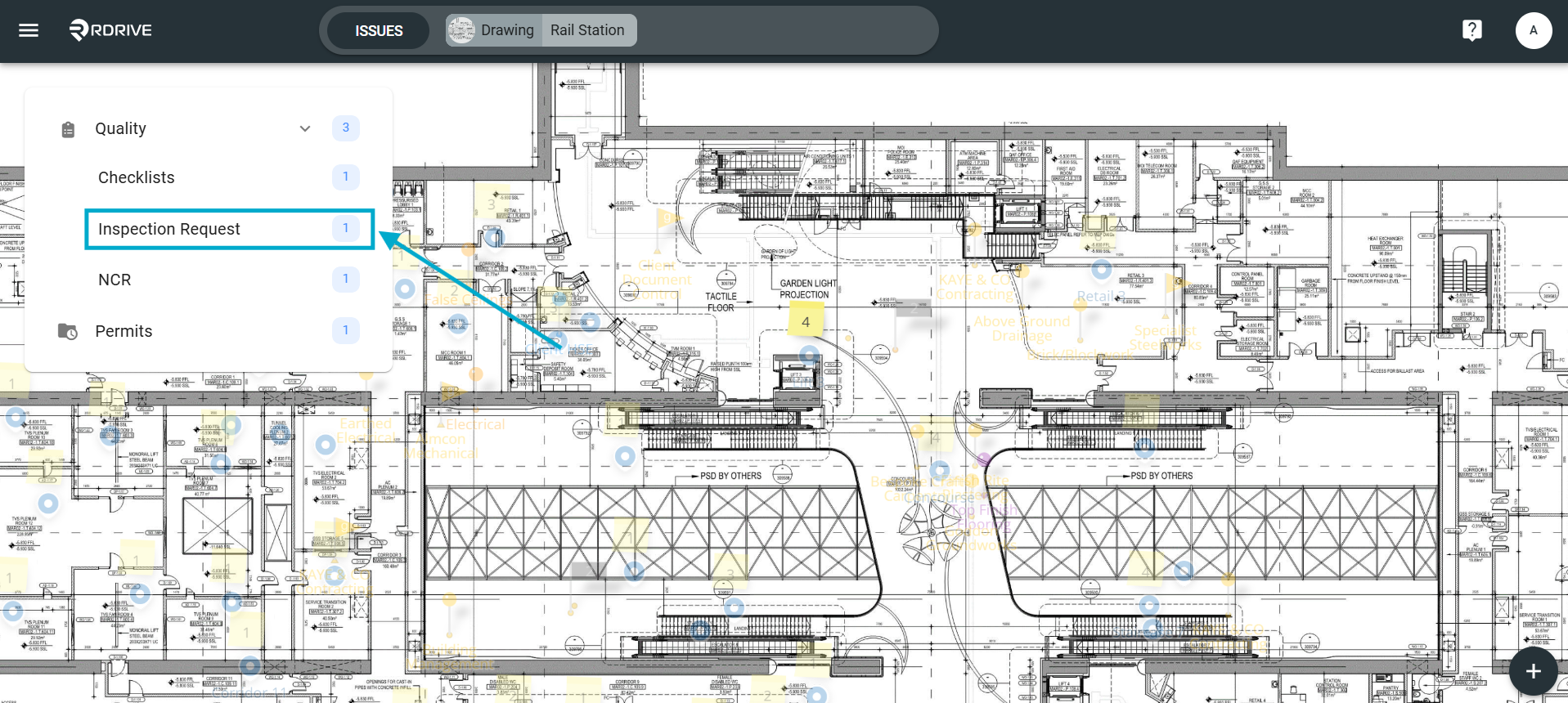This screenshot has width=1568, height=703.
Task: Click the Permits folder clock icon
Action: 68,331
